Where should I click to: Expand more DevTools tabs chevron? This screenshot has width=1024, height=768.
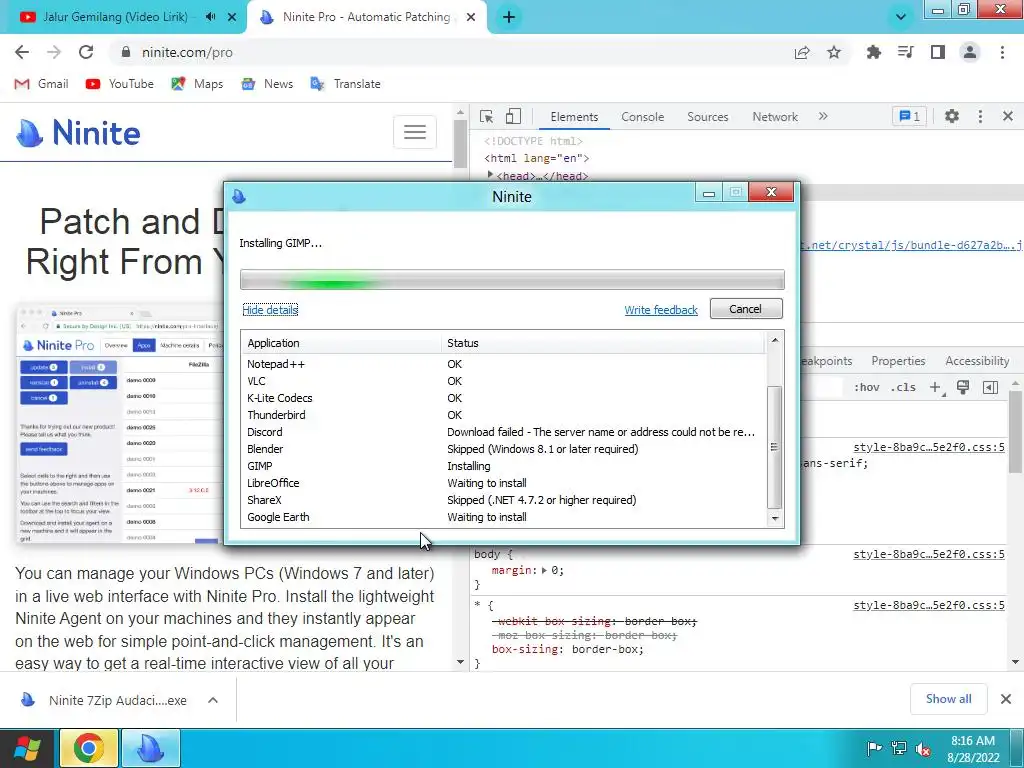click(x=823, y=116)
